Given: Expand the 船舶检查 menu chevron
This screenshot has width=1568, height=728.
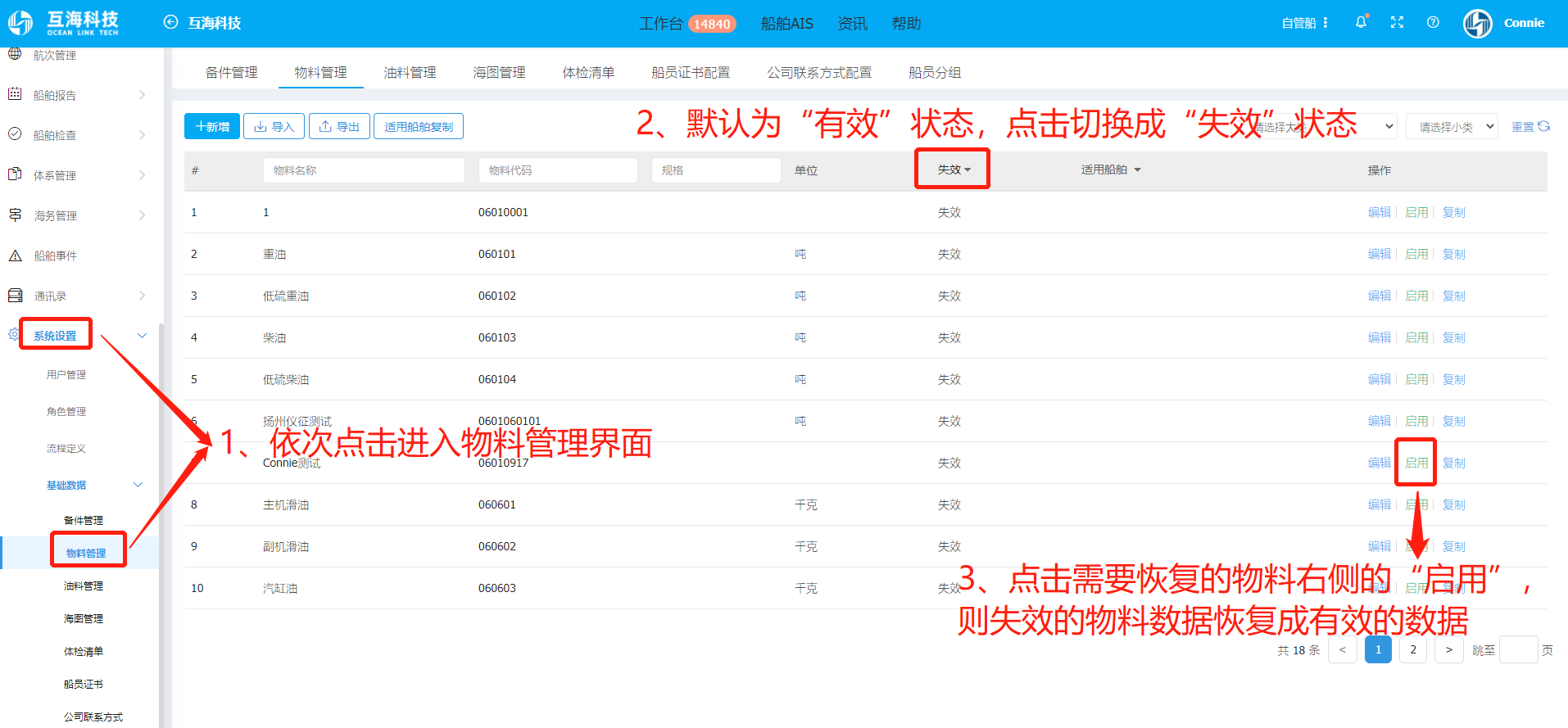Looking at the screenshot, I should coord(142,134).
